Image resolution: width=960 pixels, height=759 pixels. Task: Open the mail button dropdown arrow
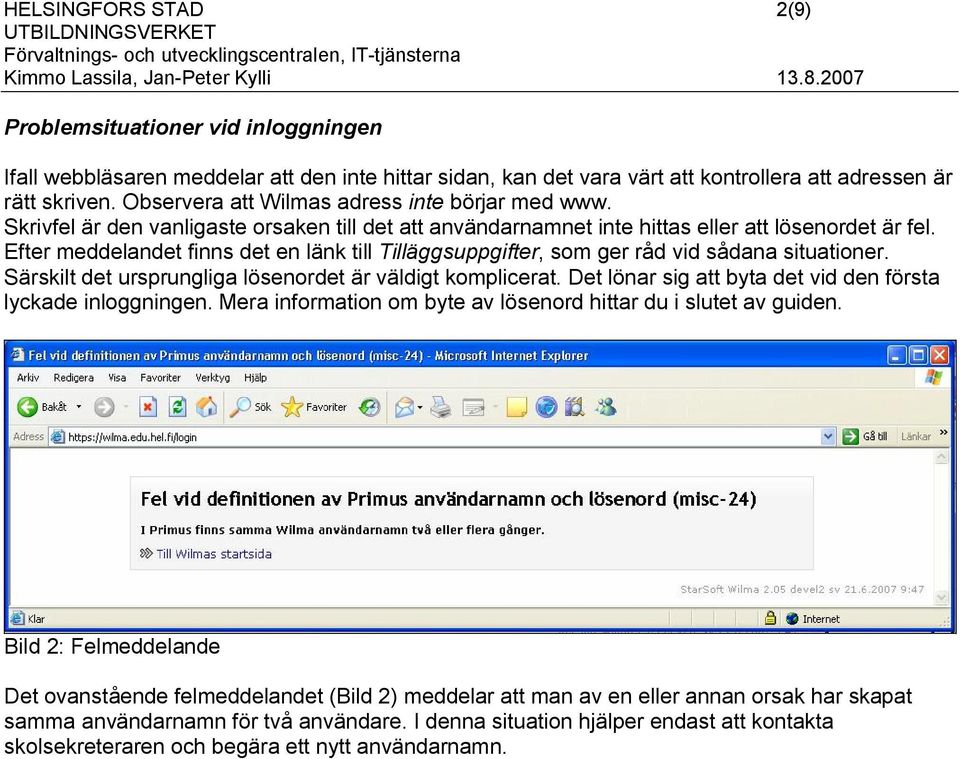[x=420, y=407]
